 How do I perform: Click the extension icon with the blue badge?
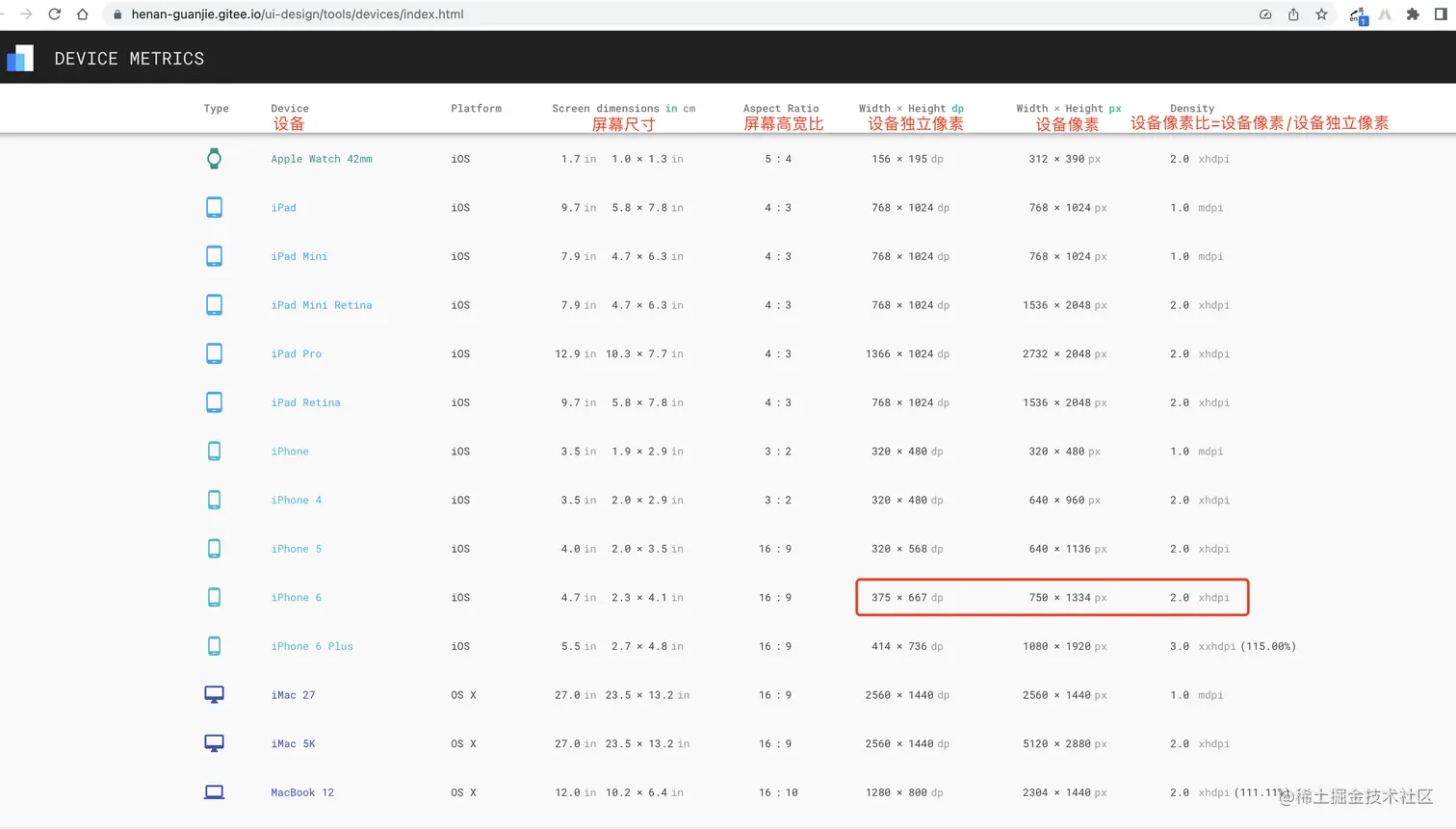coord(1358,15)
